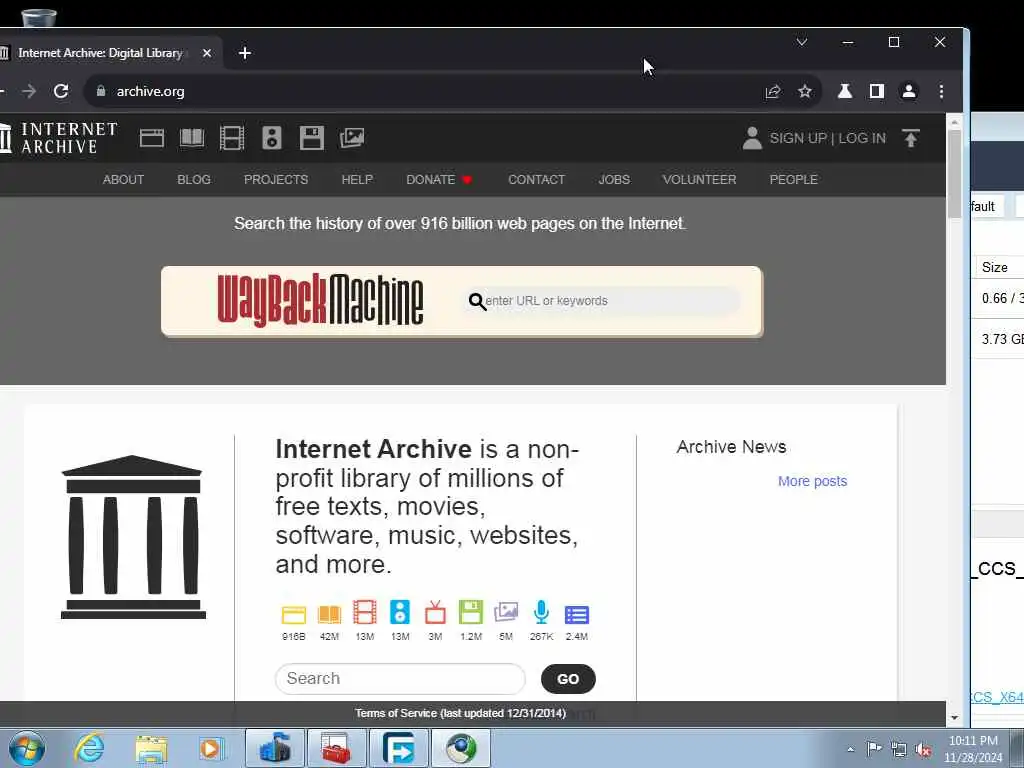The image size is (1024, 768).
Task: Click the purple images 5M icon
Action: click(x=506, y=613)
